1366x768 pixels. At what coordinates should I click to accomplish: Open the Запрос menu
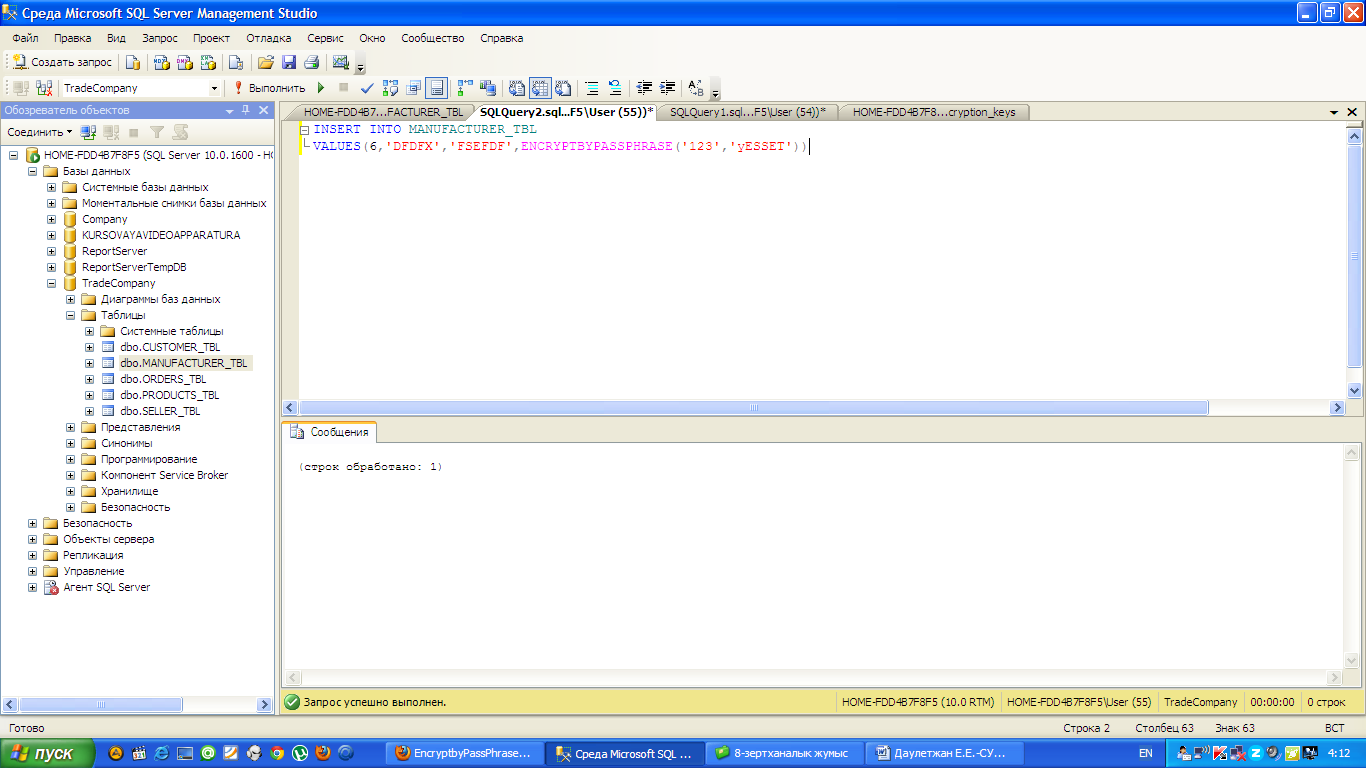pos(160,38)
